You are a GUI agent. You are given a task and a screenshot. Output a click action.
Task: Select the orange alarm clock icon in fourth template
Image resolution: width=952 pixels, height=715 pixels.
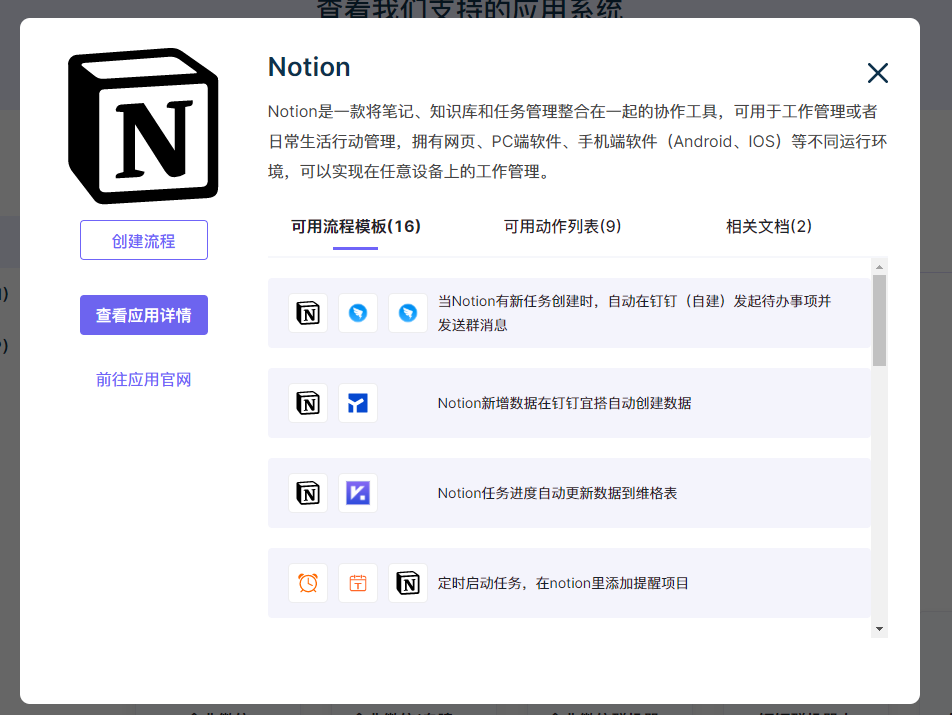307,582
